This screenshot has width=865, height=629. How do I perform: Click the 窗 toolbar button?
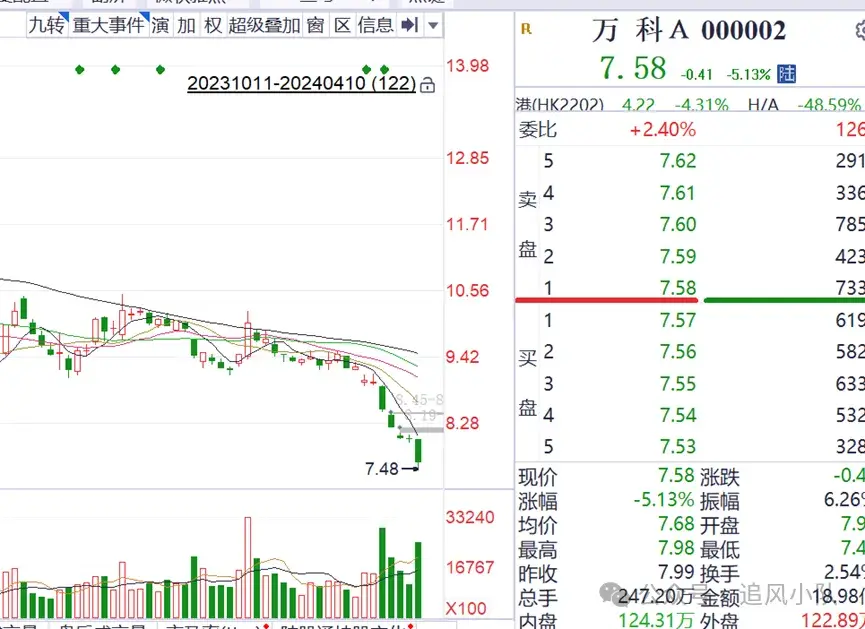[x=316, y=25]
